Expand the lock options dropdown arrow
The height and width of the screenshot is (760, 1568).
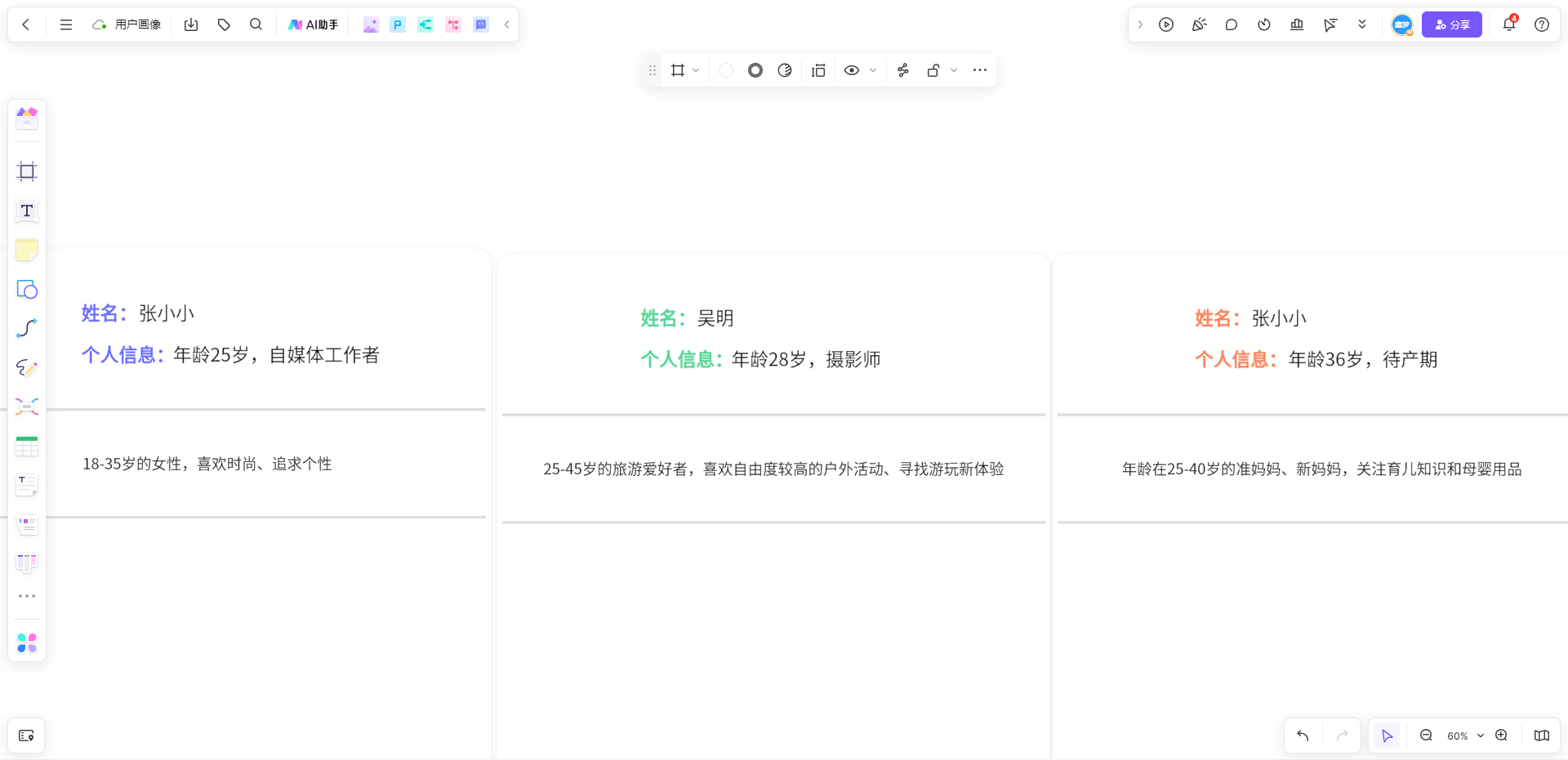coord(954,70)
